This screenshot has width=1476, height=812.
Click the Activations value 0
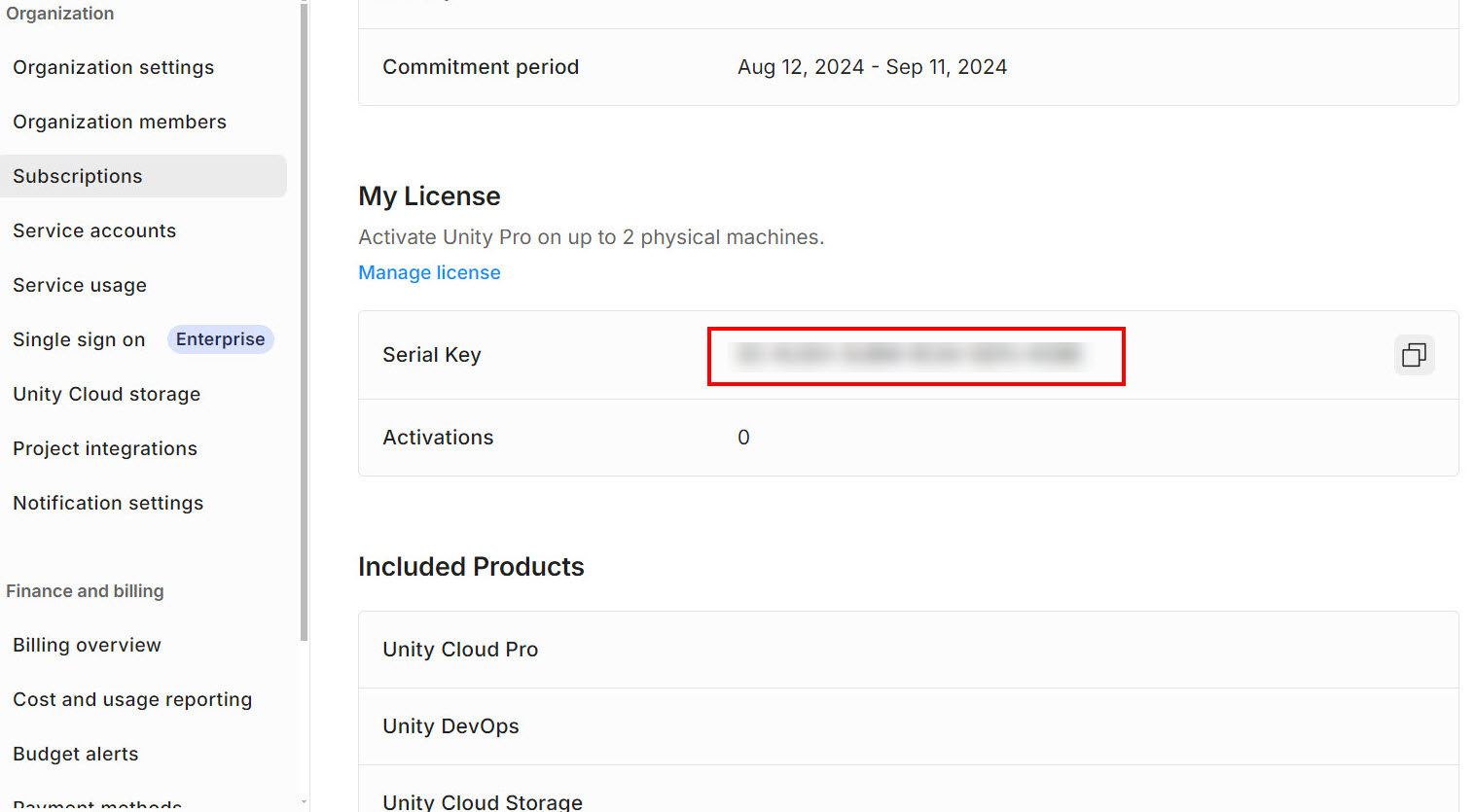[x=743, y=438]
